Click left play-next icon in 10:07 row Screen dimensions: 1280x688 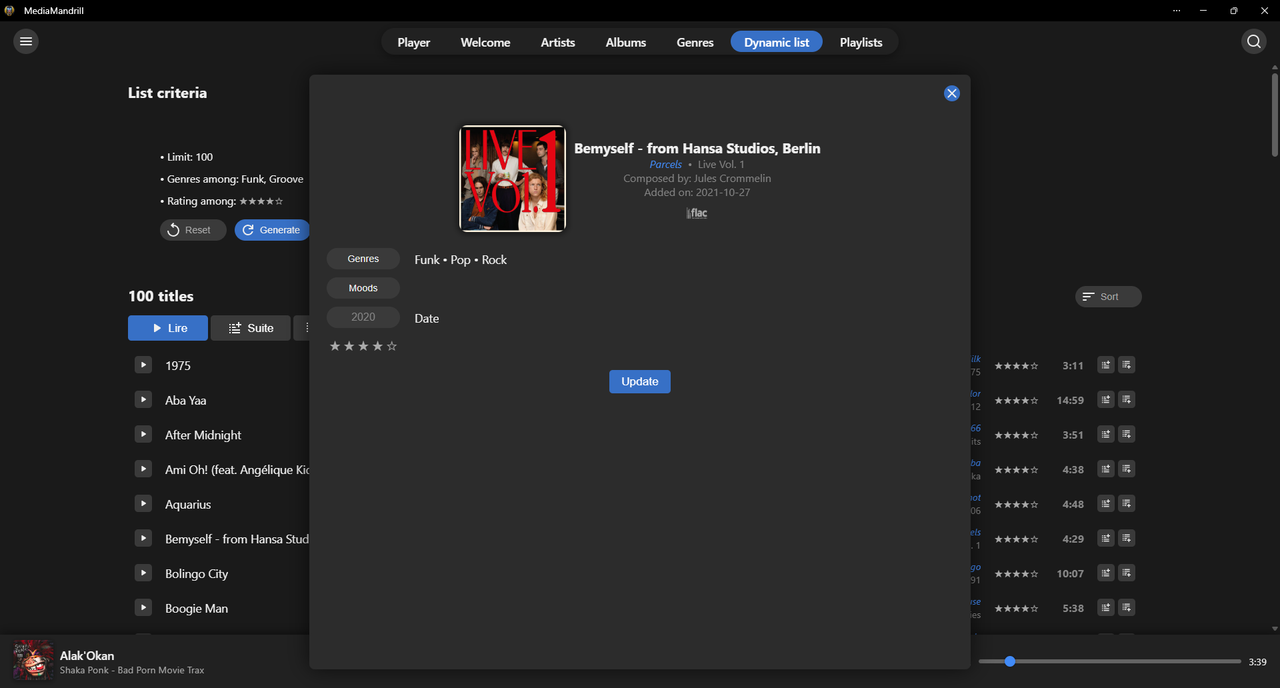(x=1106, y=573)
